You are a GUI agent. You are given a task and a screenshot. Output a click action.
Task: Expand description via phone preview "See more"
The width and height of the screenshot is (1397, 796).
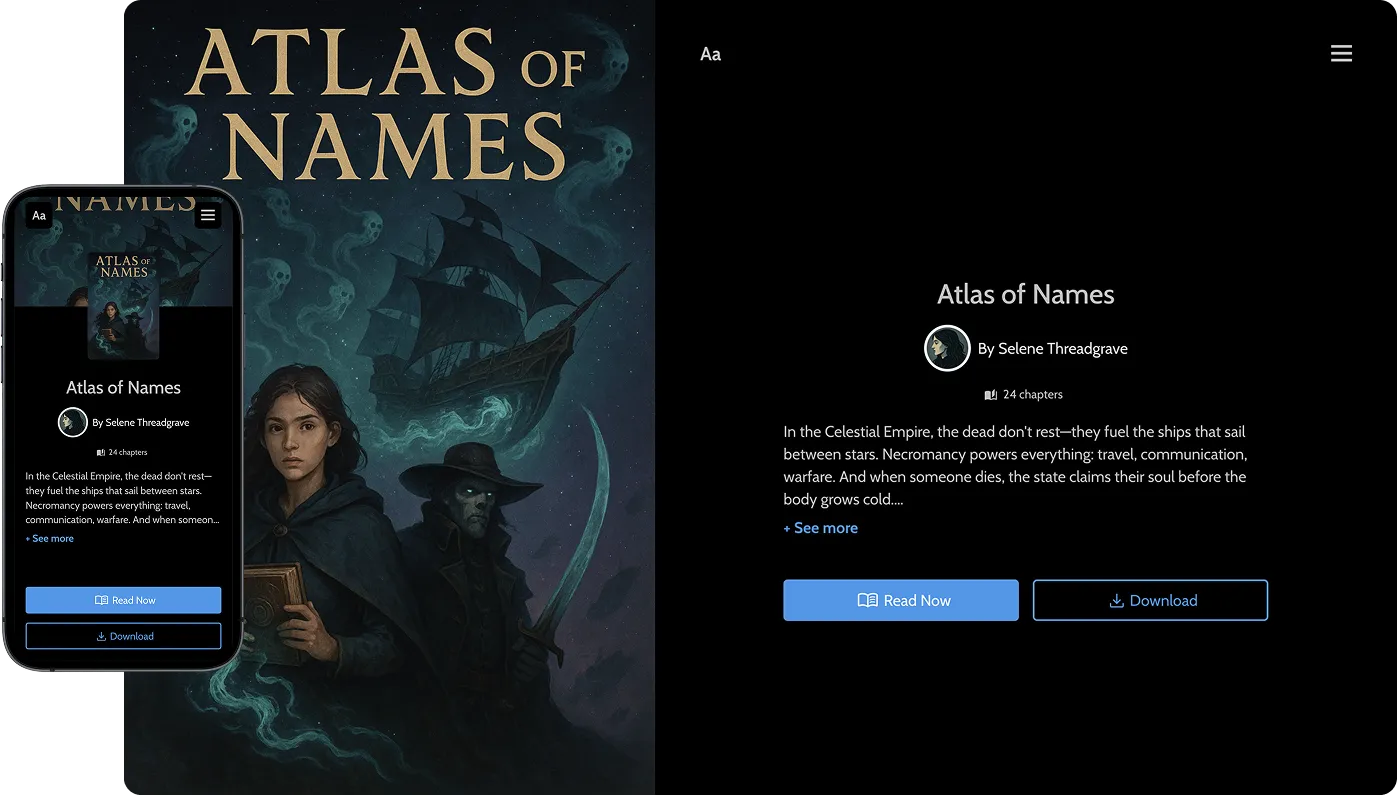coord(50,538)
